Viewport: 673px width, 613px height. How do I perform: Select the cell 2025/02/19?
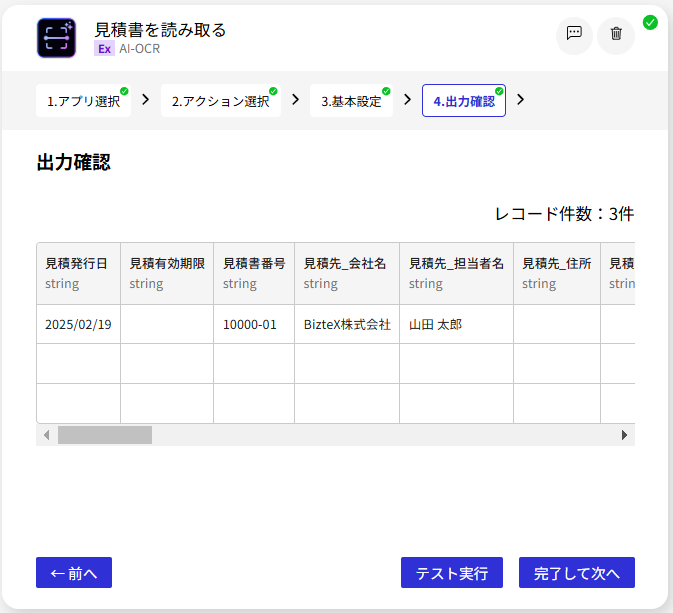79,324
